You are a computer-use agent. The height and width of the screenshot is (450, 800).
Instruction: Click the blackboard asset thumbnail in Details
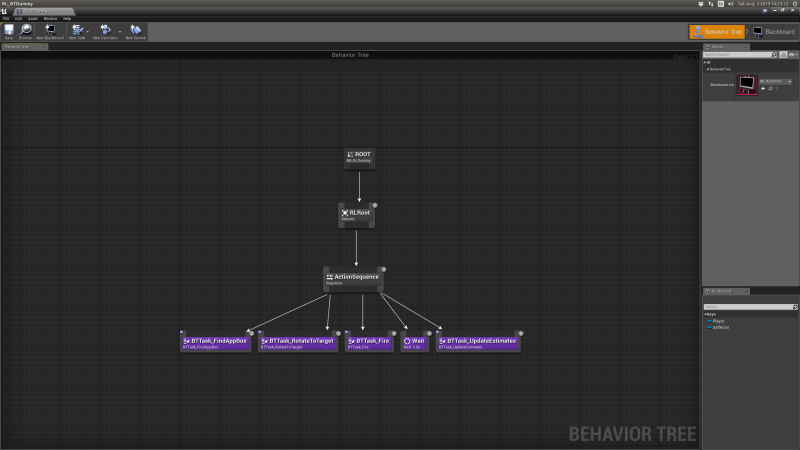click(x=747, y=86)
